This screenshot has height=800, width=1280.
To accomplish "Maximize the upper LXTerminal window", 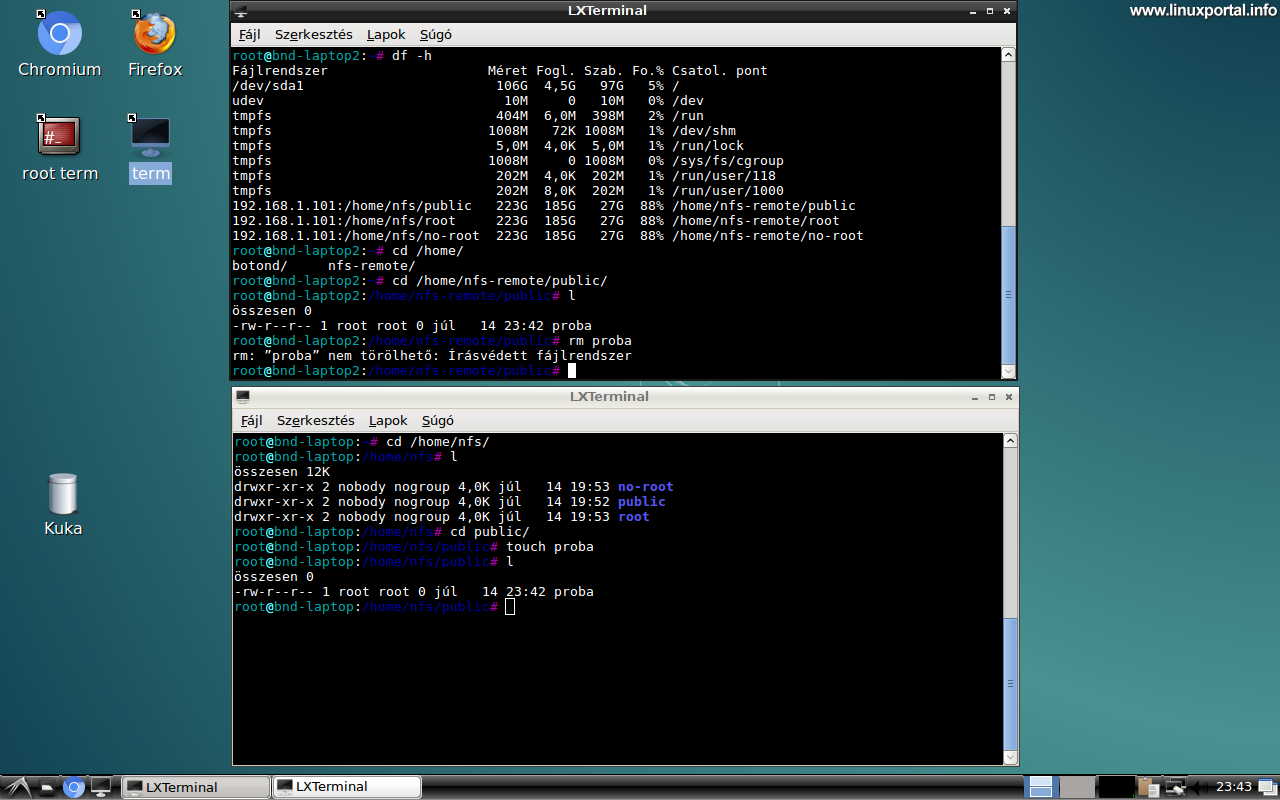I will pos(989,11).
